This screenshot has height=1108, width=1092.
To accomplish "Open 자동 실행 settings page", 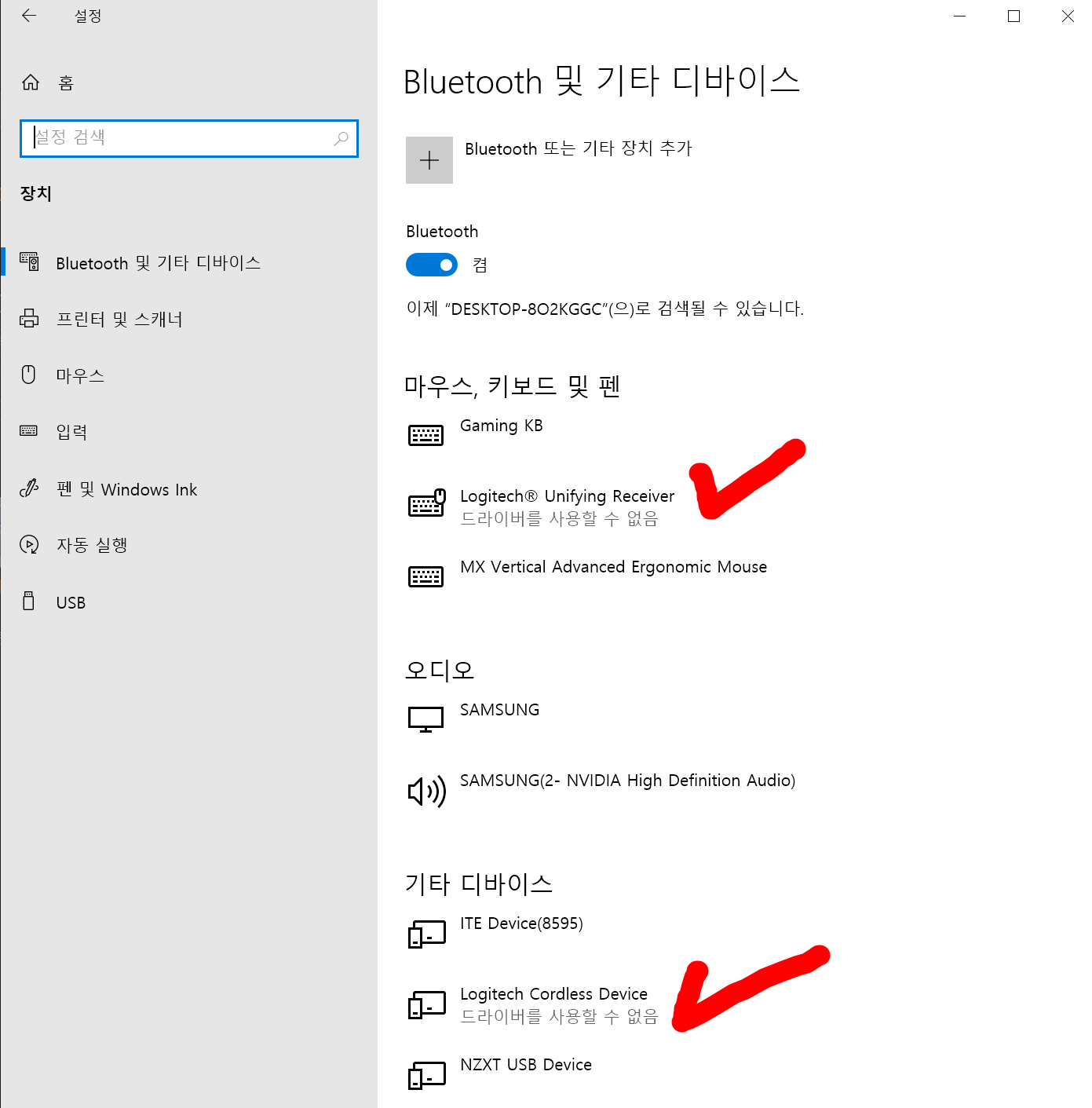I will [x=188, y=545].
